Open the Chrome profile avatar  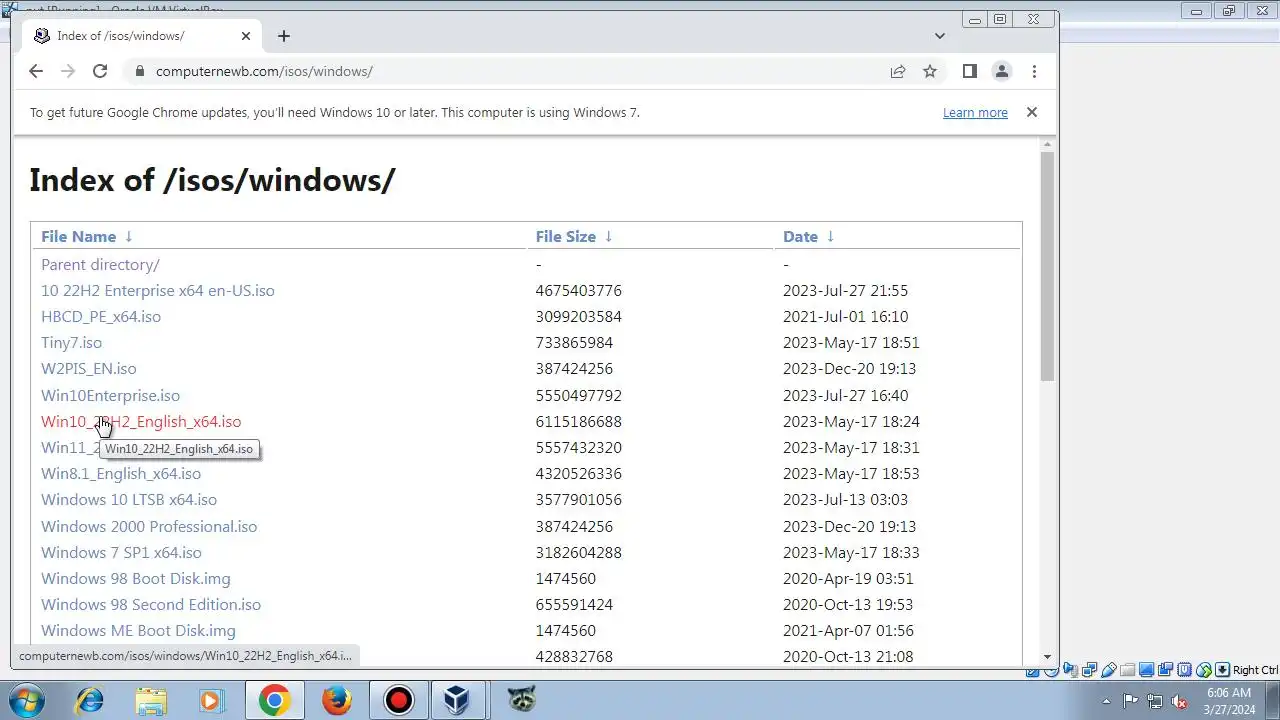(x=1001, y=71)
